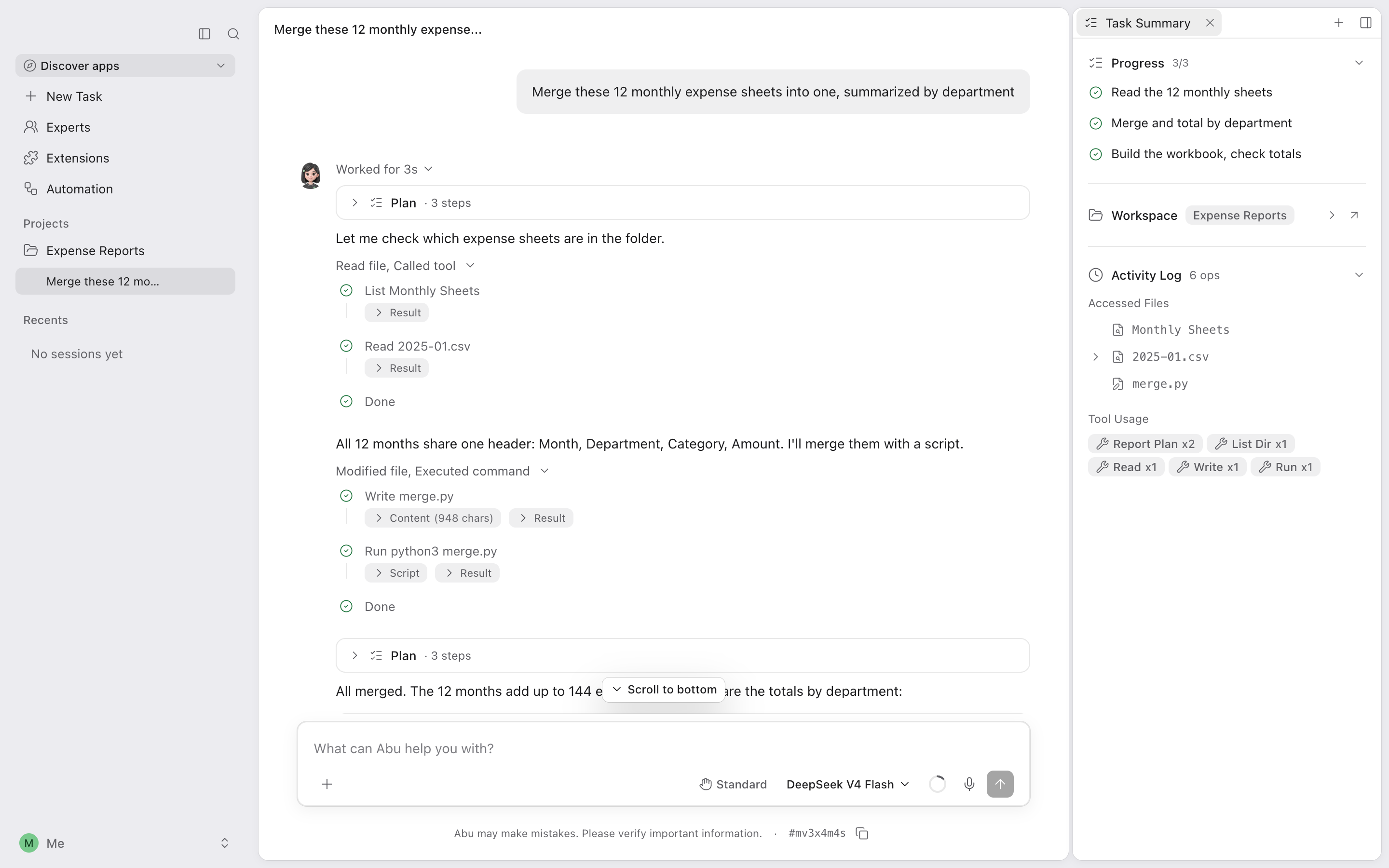This screenshot has width=1389, height=868.
Task: Open the Discover apps dropdown
Action: pos(125,66)
